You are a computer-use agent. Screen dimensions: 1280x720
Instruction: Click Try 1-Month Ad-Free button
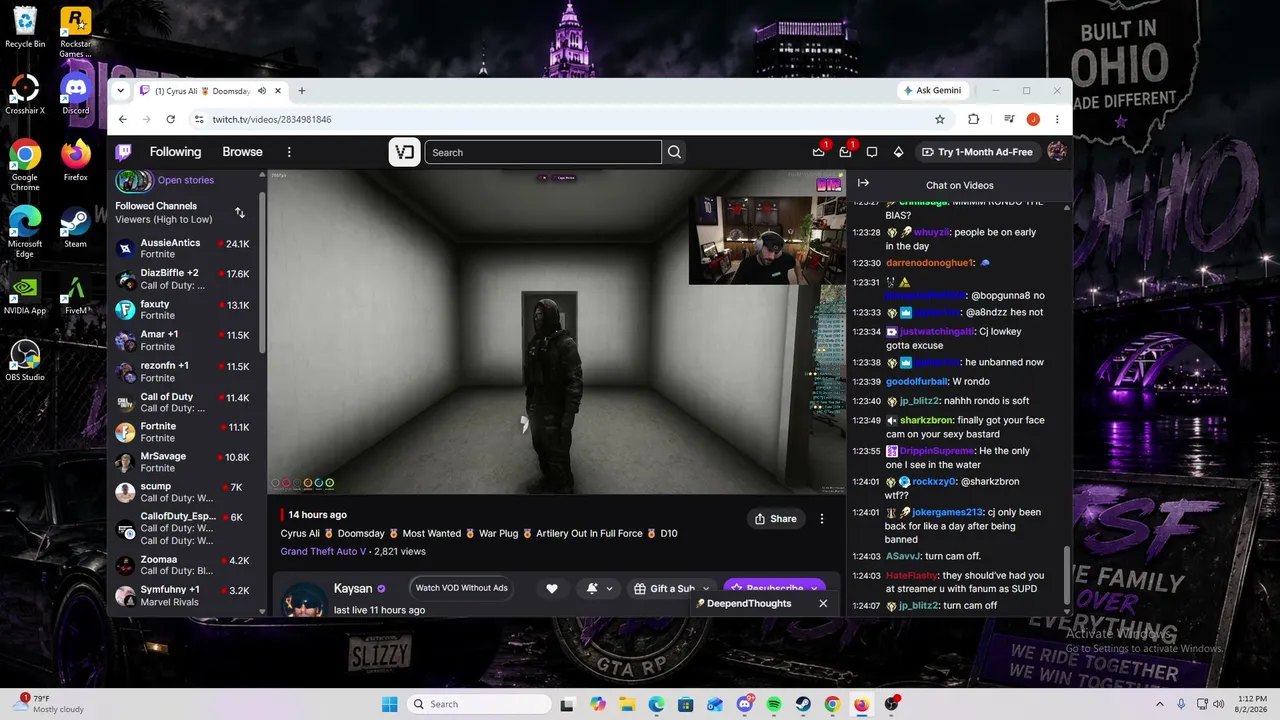[976, 152]
